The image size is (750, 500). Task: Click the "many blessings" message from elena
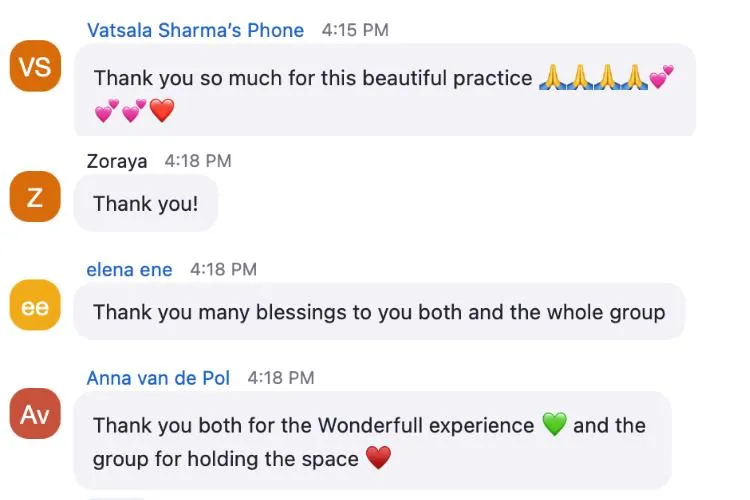[379, 312]
